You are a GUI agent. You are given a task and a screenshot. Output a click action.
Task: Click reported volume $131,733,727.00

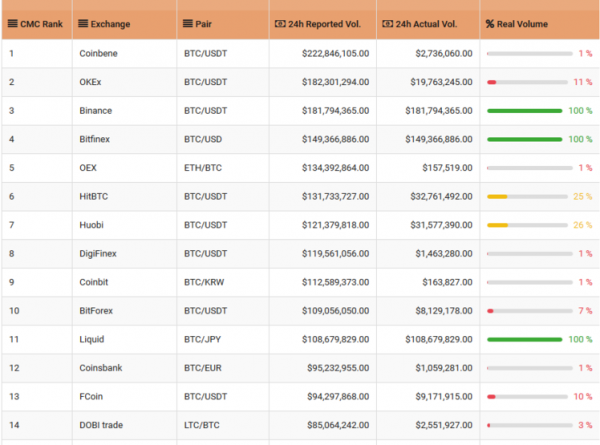pyautogui.click(x=336, y=197)
